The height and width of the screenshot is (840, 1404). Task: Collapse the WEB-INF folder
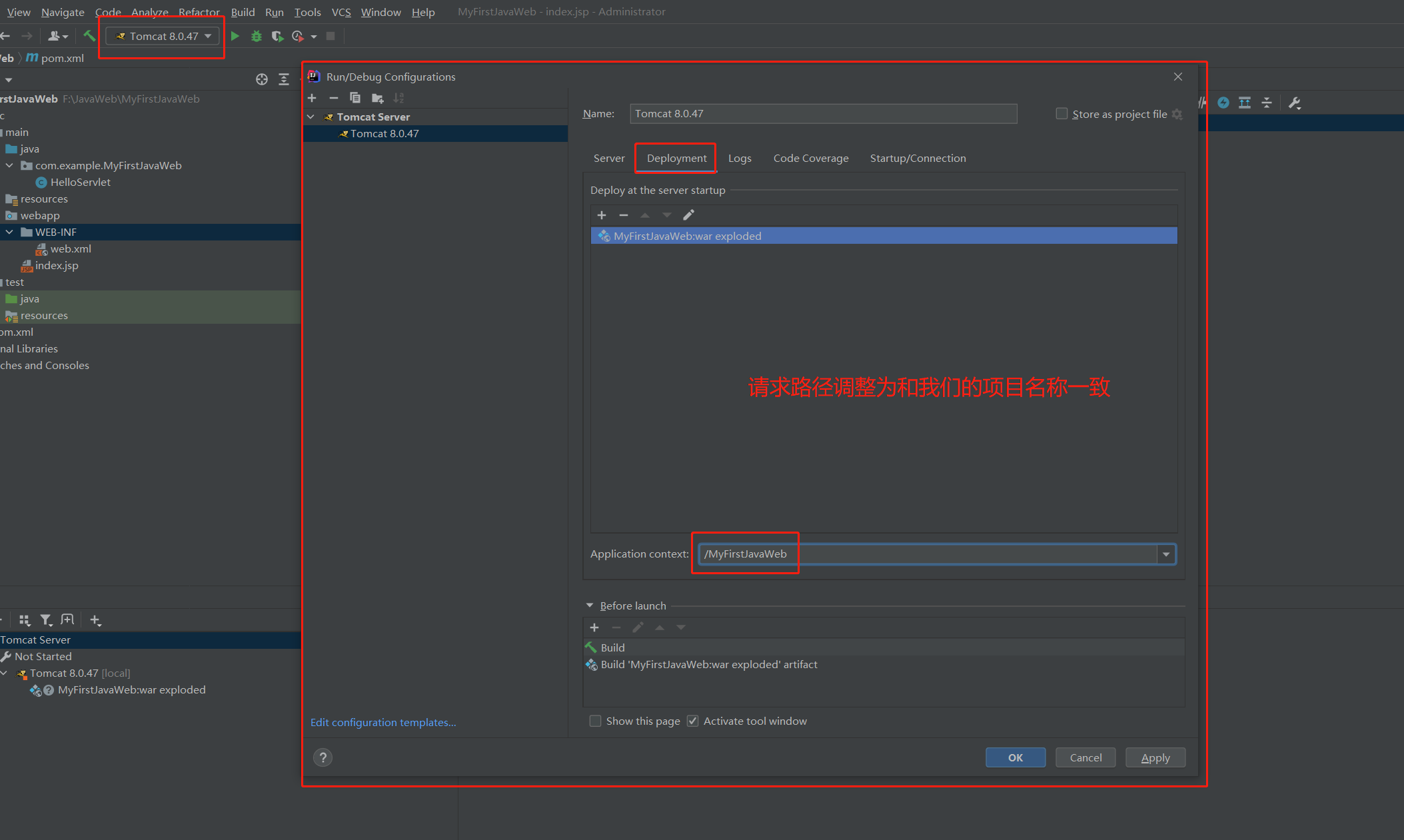[9, 232]
